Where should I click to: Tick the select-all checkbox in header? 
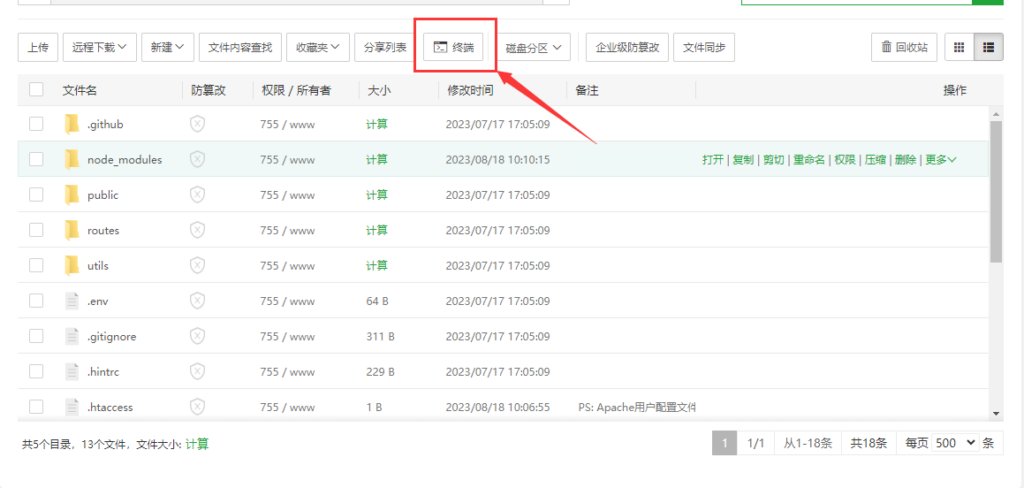(36, 89)
